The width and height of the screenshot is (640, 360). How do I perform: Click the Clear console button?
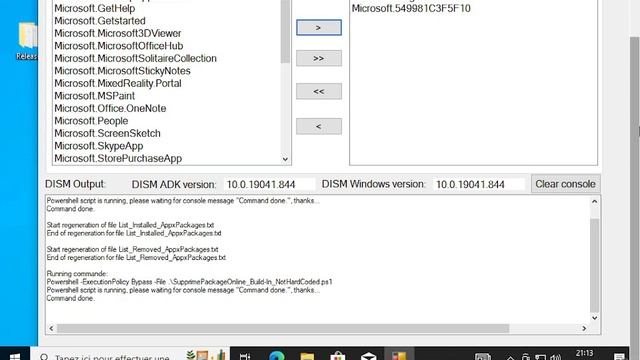(565, 184)
